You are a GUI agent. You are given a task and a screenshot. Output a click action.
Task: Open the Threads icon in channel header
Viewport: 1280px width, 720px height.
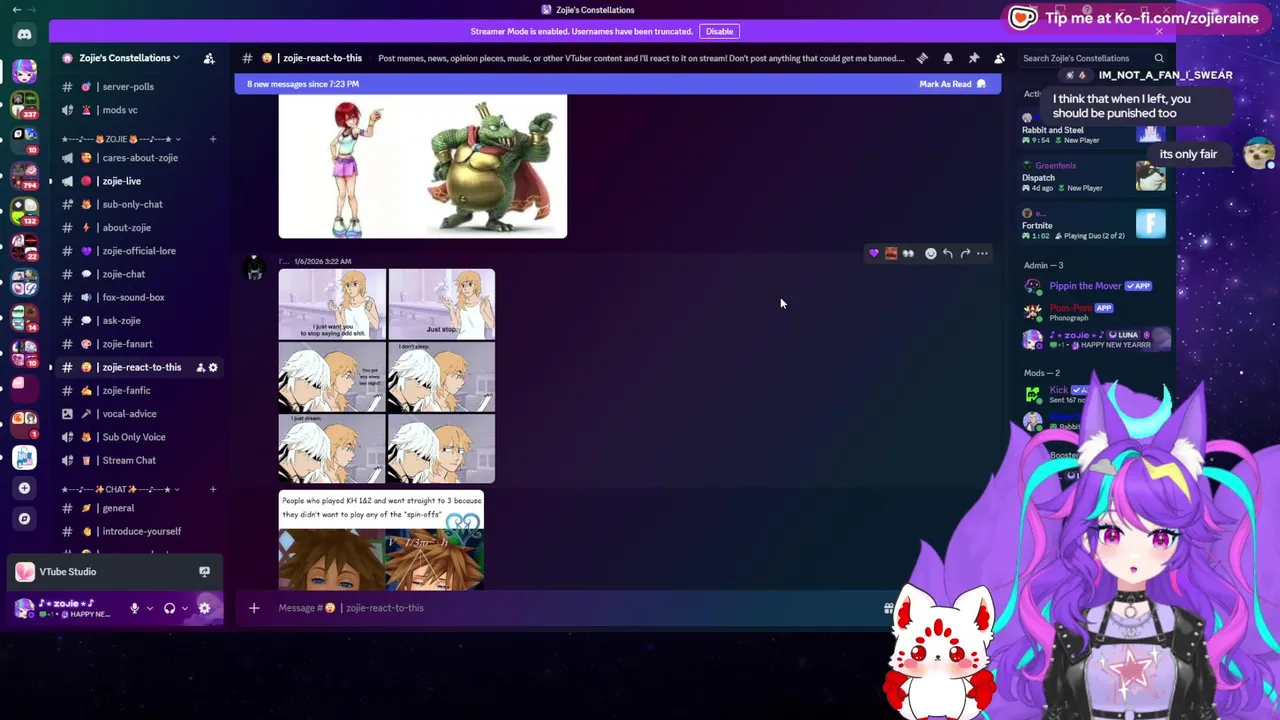(x=922, y=58)
